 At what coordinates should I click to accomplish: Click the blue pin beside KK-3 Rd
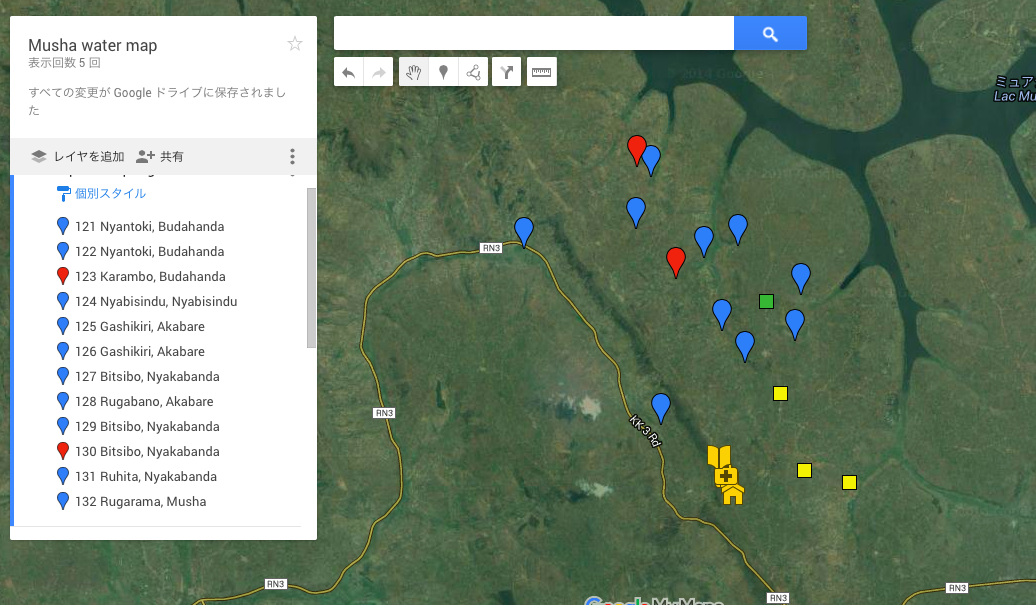[x=661, y=408]
